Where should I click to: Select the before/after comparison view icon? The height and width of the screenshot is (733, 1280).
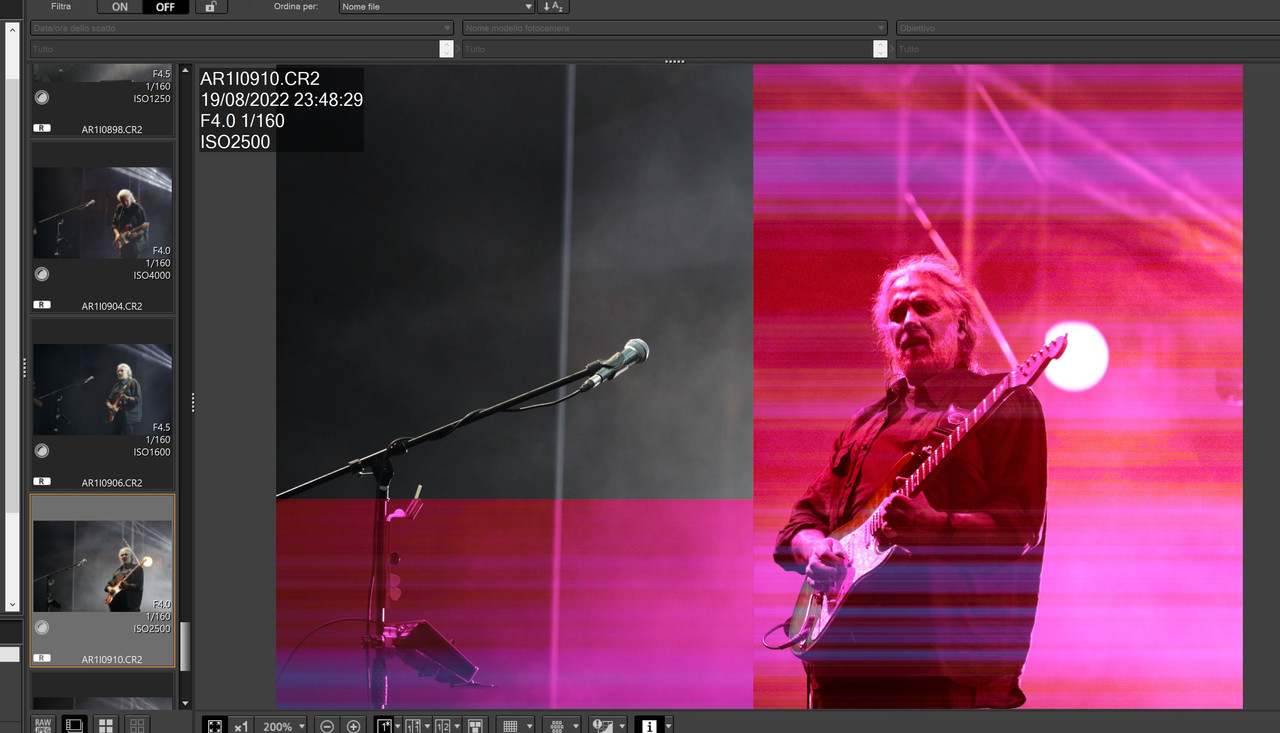413,726
